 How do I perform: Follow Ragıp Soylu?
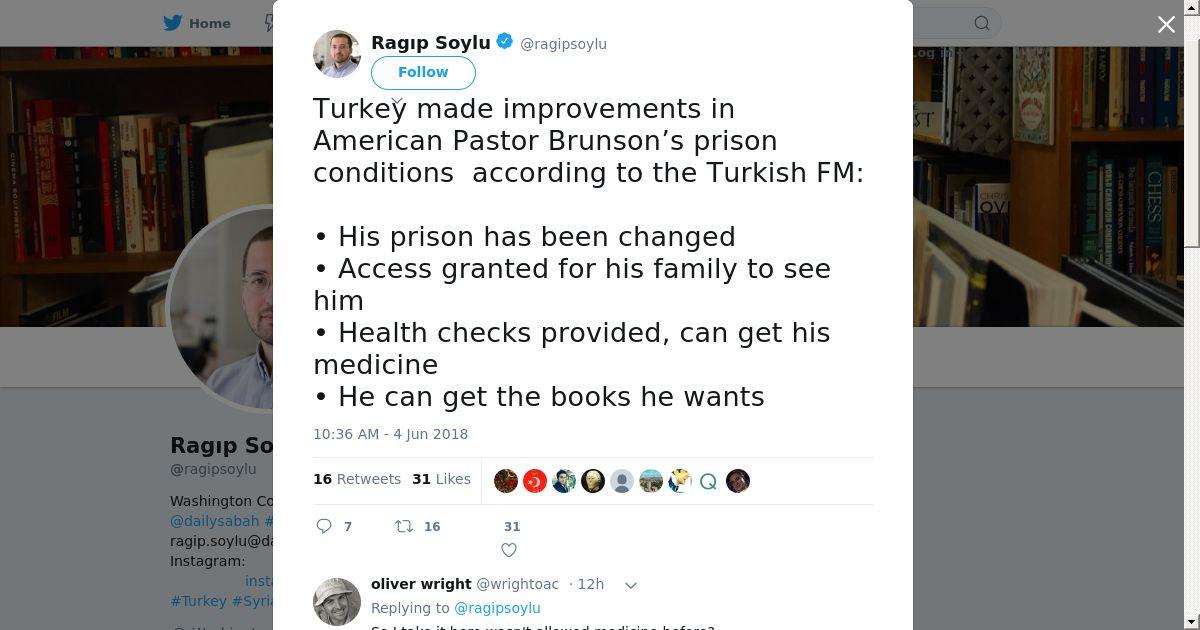tap(423, 72)
